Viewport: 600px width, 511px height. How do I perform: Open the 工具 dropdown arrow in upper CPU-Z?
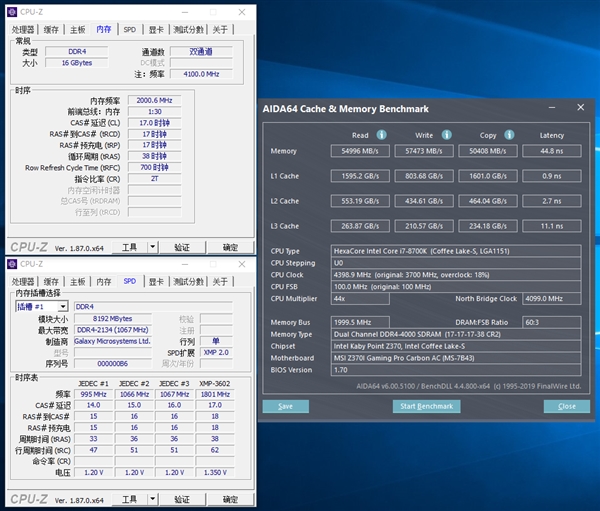pos(153,247)
